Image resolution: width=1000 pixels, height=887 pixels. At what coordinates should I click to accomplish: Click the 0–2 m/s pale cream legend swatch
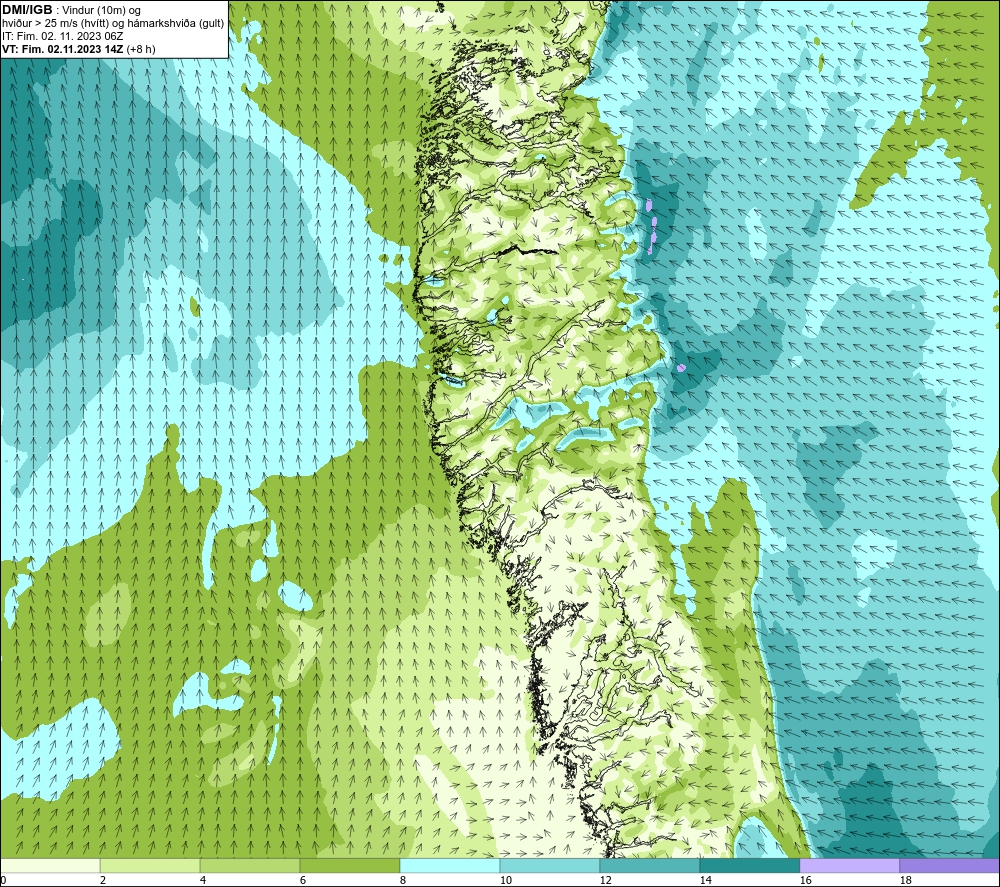point(50,865)
